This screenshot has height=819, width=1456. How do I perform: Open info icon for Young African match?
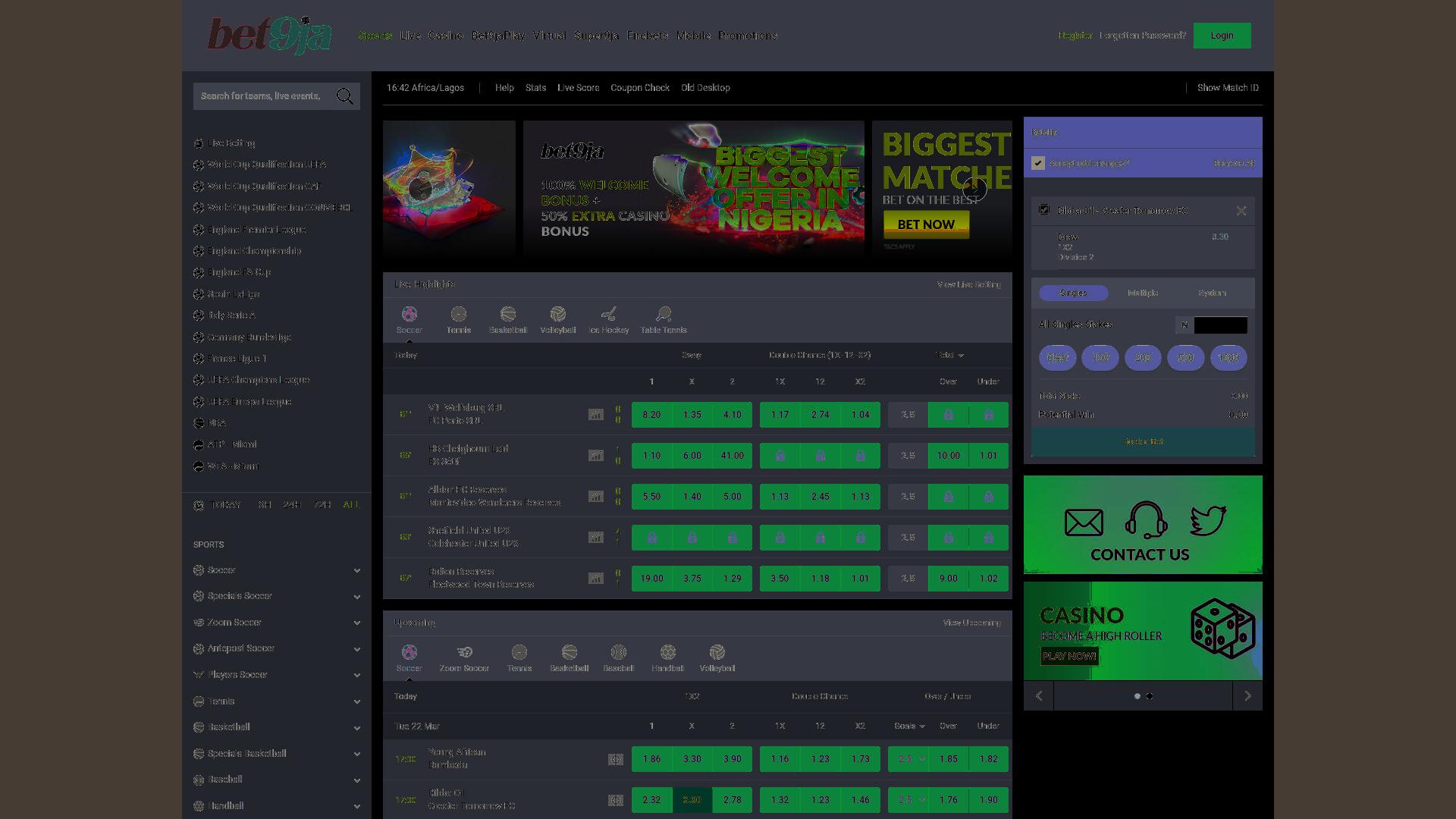[x=616, y=759]
